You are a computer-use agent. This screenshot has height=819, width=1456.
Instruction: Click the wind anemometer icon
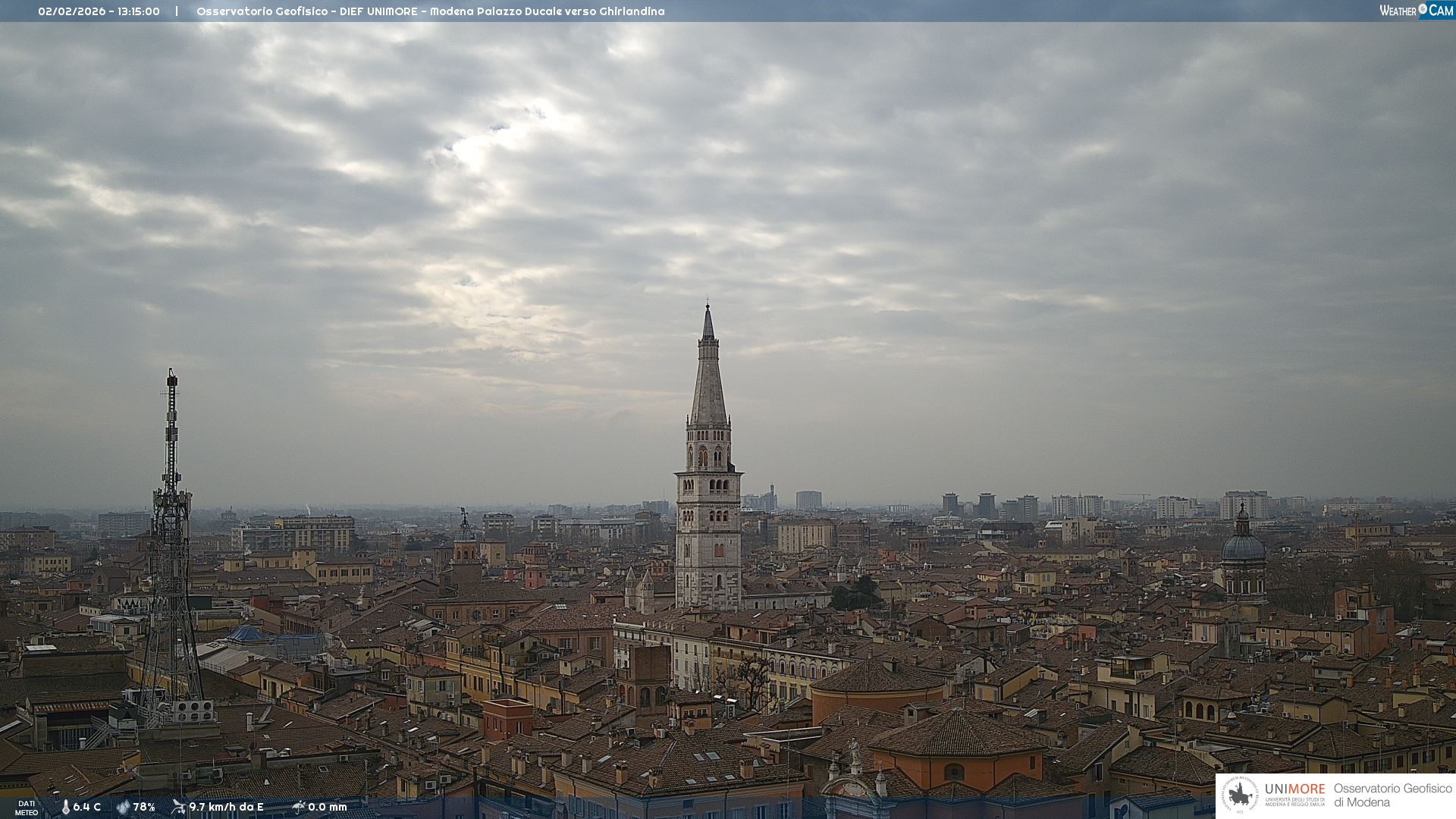[178, 807]
